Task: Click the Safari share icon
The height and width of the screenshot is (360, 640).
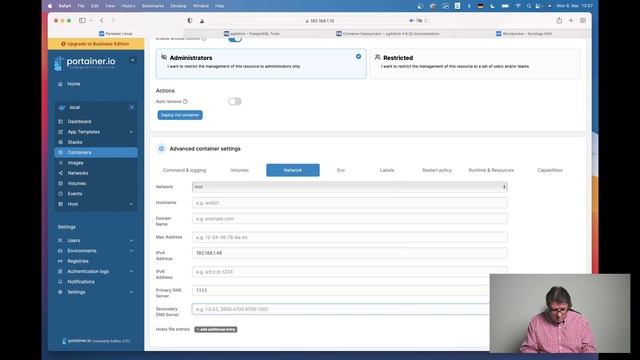Action: coord(559,20)
